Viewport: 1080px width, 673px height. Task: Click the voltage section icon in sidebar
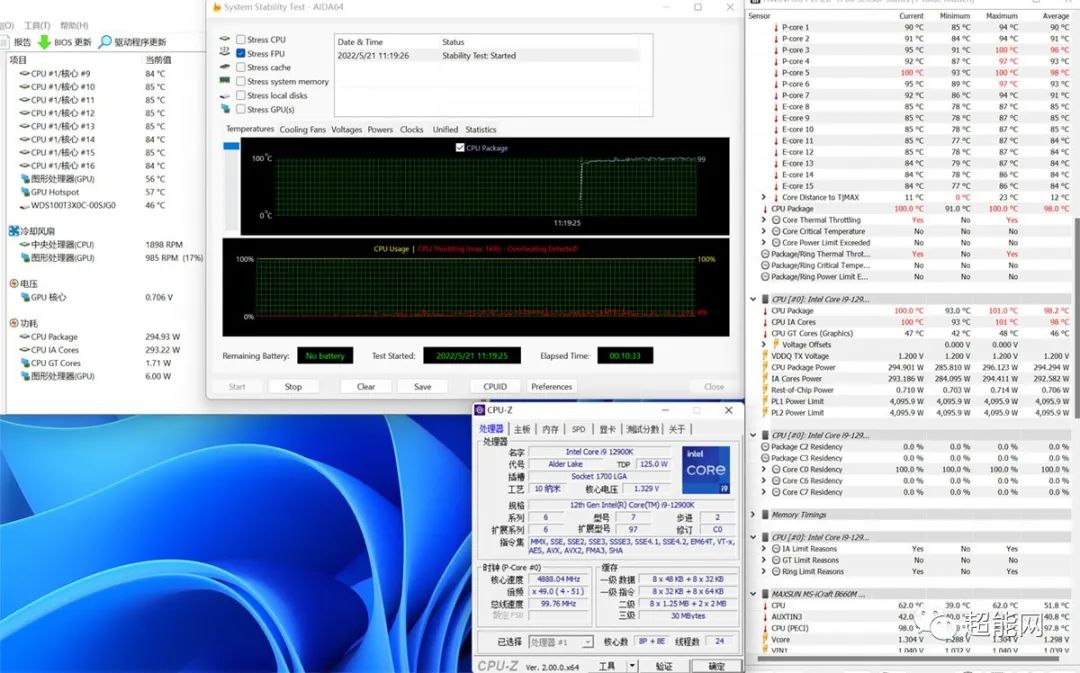point(14,284)
